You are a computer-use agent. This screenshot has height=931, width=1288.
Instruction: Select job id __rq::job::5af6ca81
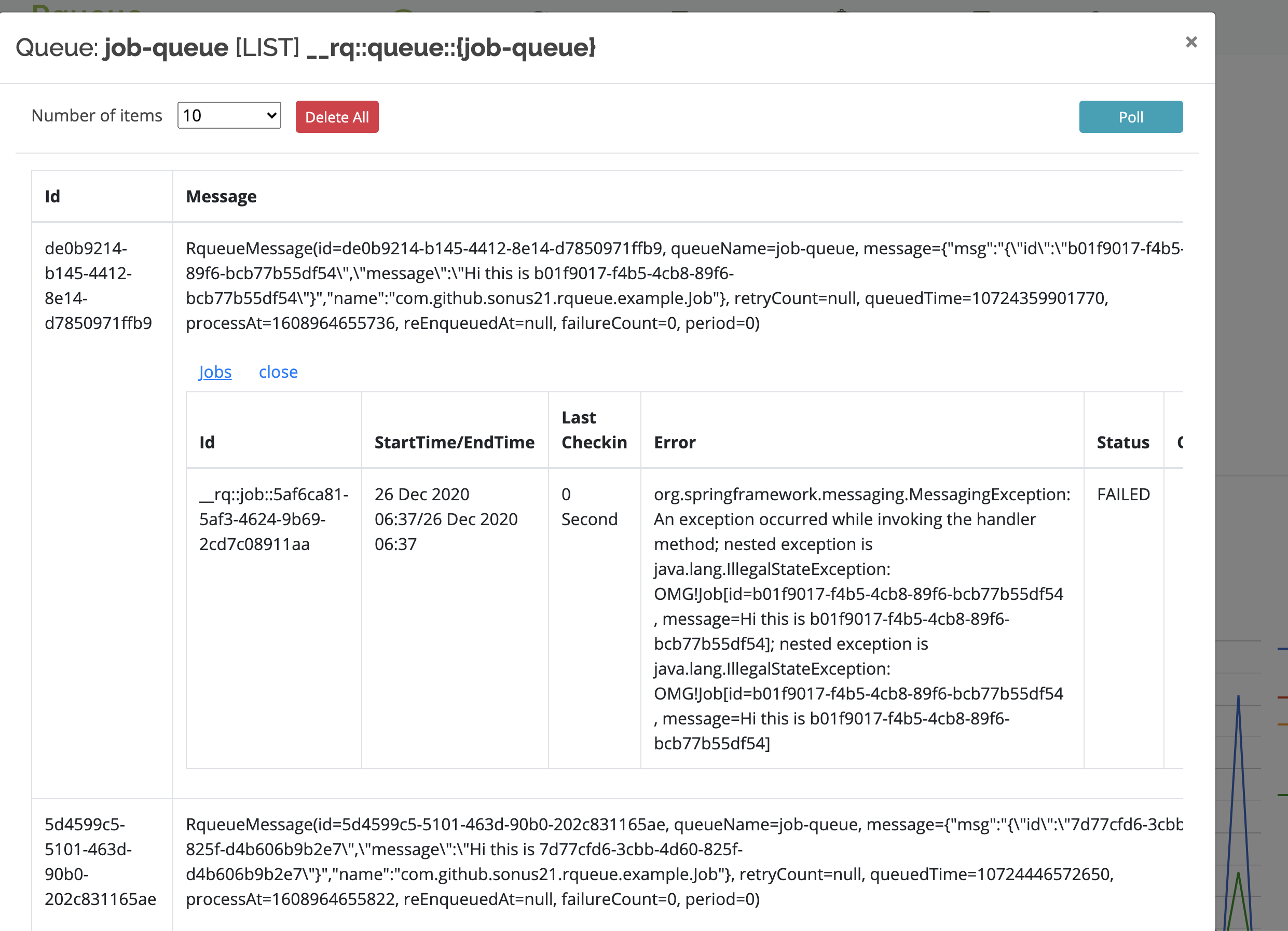273,518
